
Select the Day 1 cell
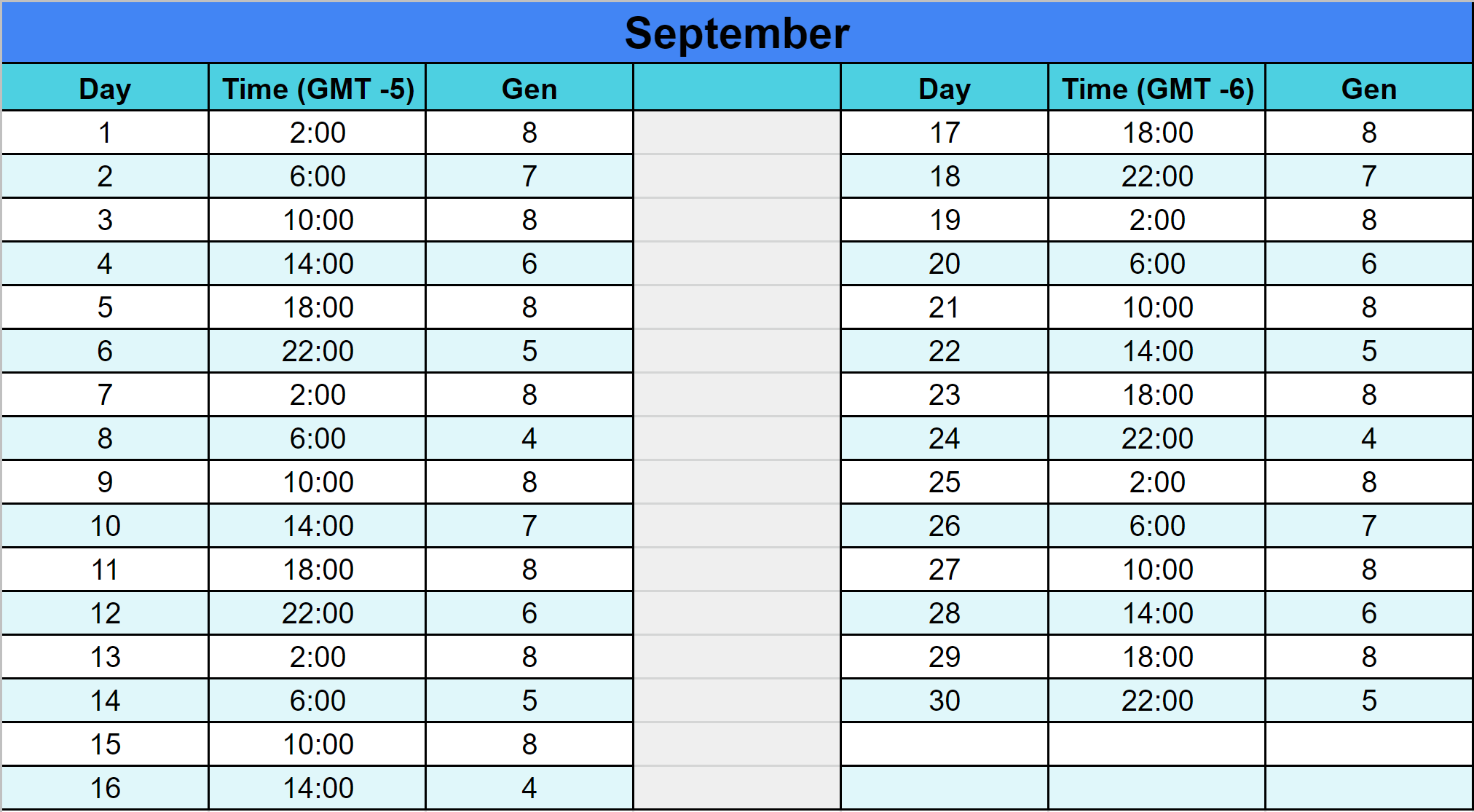coord(105,133)
